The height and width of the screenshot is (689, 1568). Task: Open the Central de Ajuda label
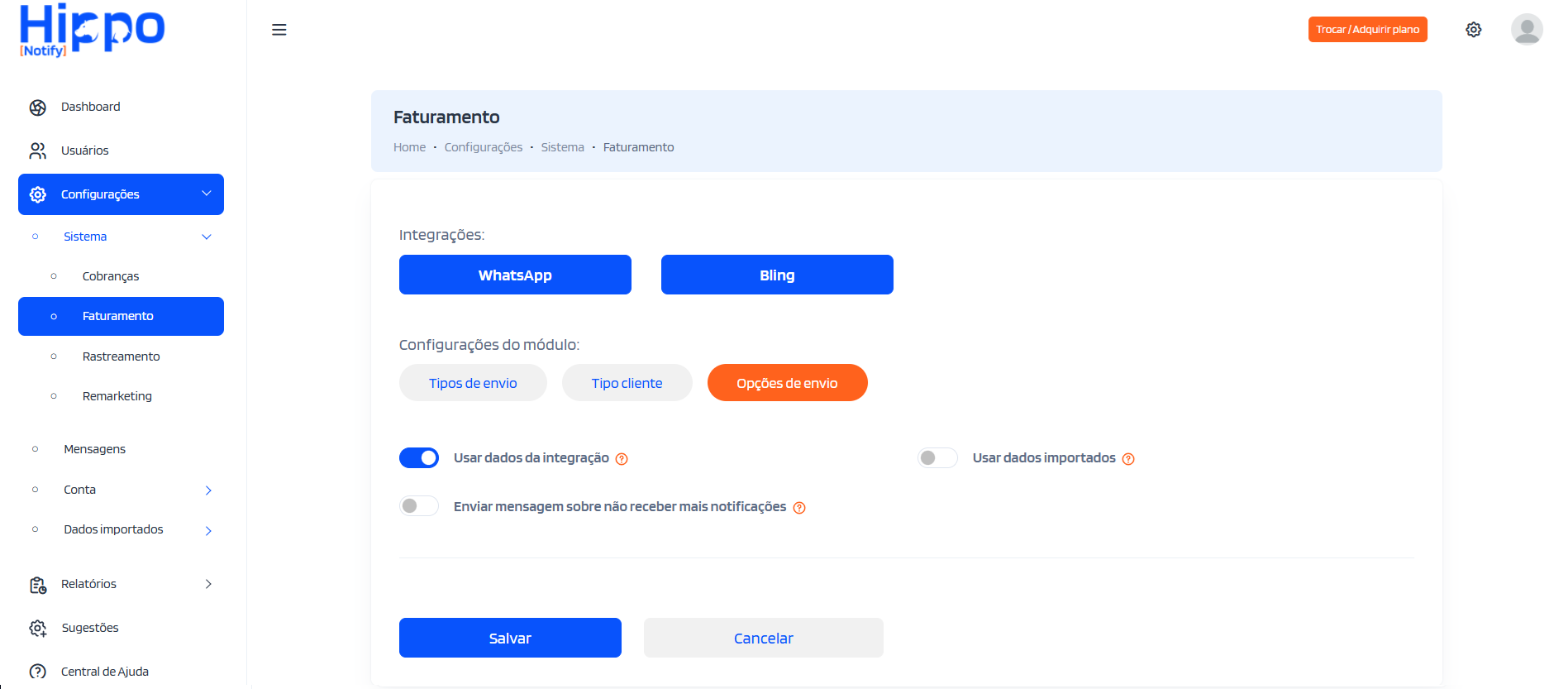click(x=105, y=672)
